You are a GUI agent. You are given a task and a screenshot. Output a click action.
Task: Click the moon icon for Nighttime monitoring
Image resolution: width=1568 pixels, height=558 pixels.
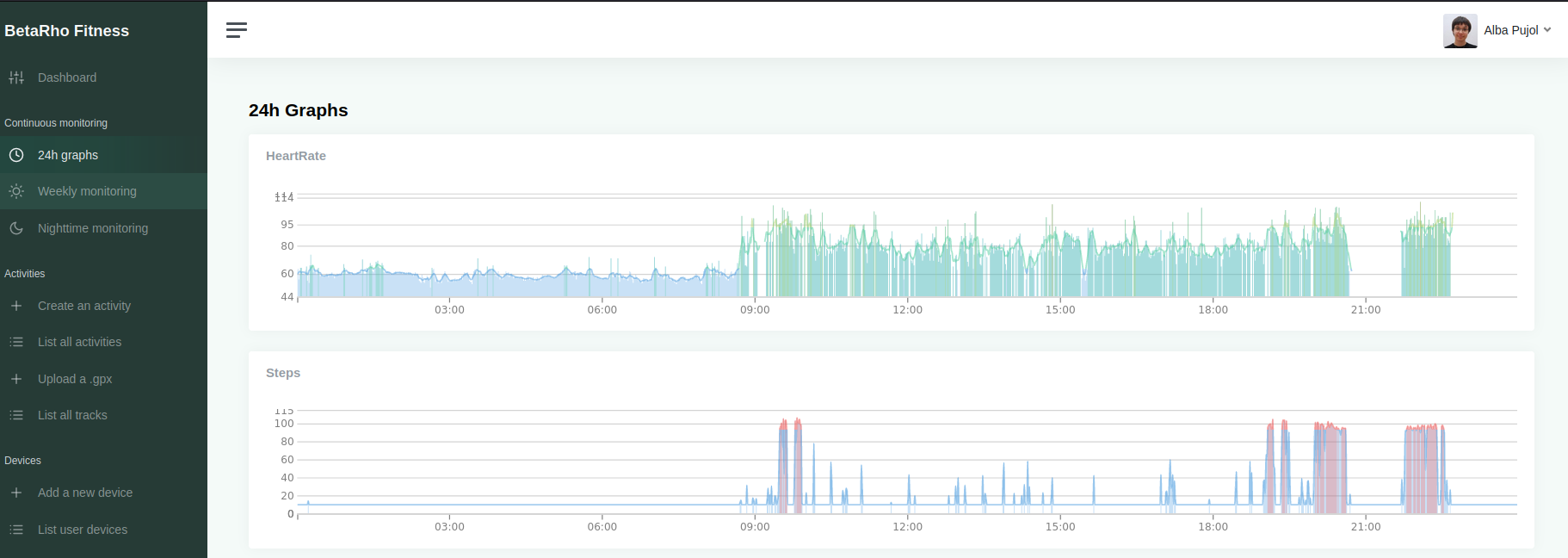tap(16, 228)
